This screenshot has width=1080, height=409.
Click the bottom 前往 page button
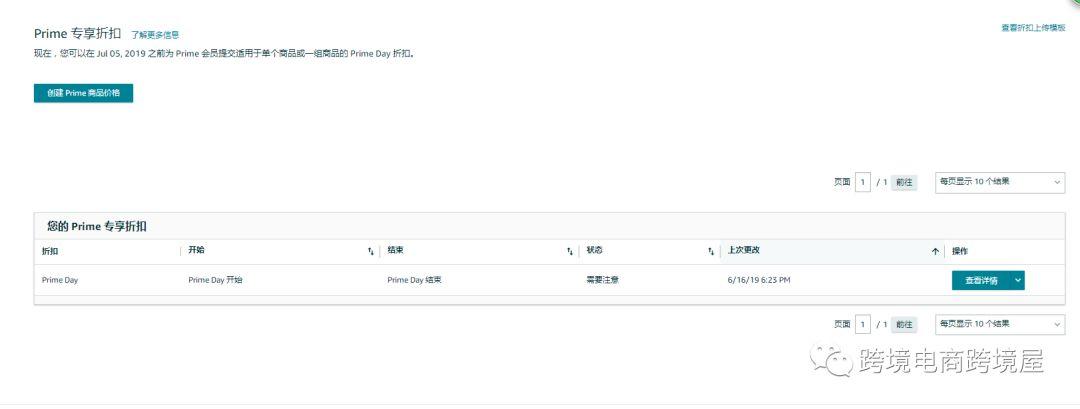point(904,324)
